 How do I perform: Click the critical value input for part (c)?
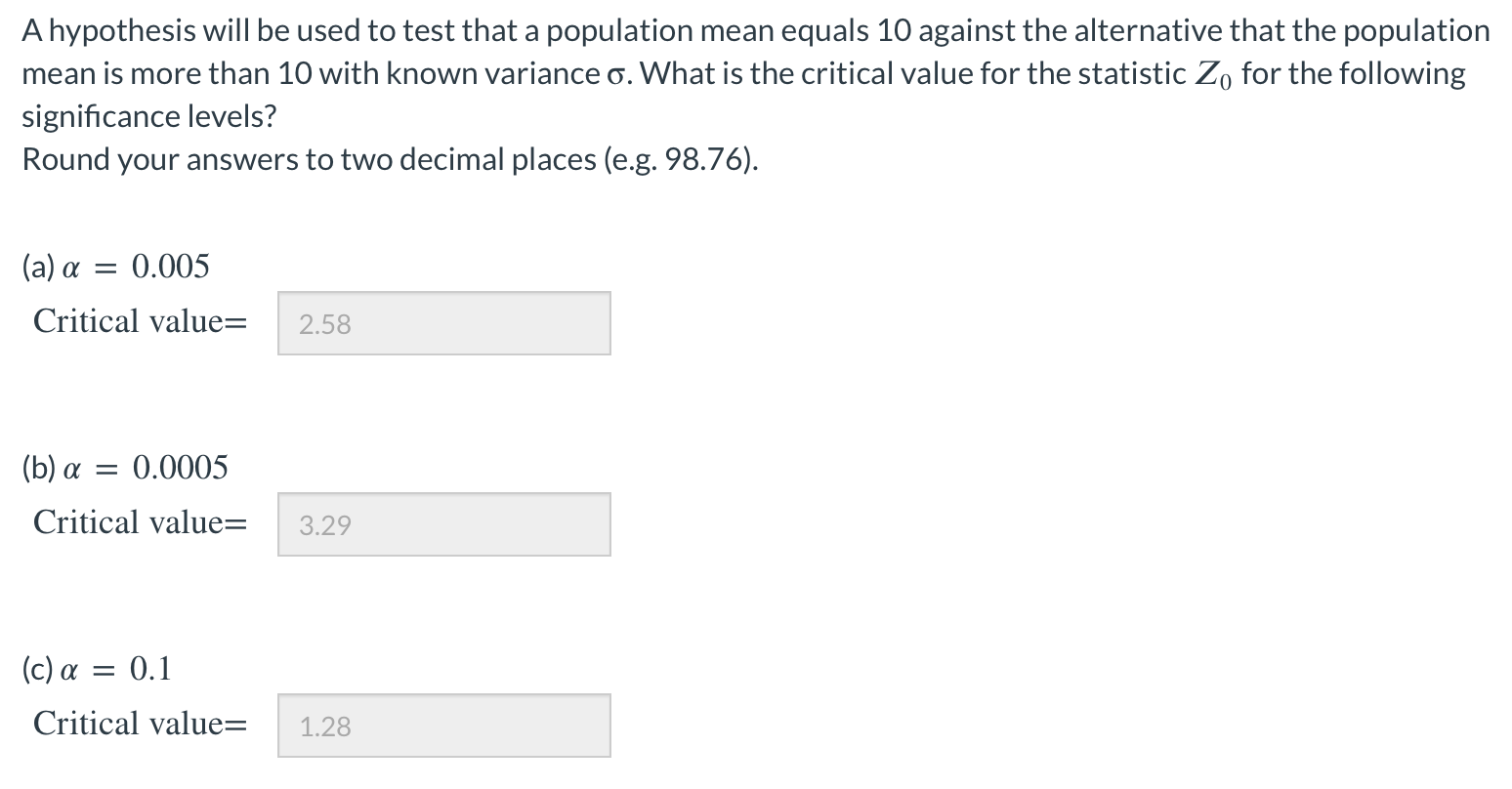click(443, 726)
